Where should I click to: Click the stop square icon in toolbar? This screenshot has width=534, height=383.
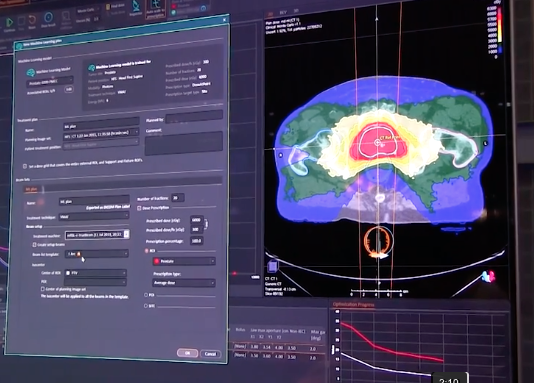(x=21, y=22)
